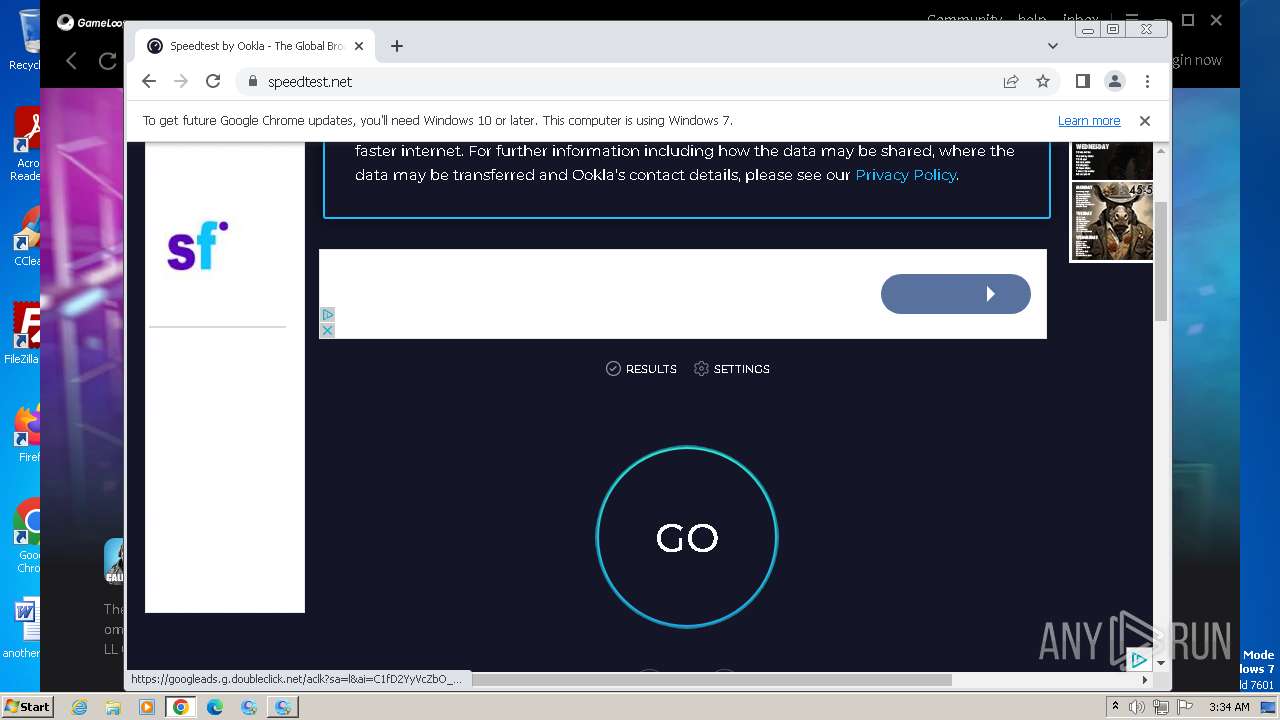
Task: Select first GameLoop taskbar icon
Action: coord(249,707)
